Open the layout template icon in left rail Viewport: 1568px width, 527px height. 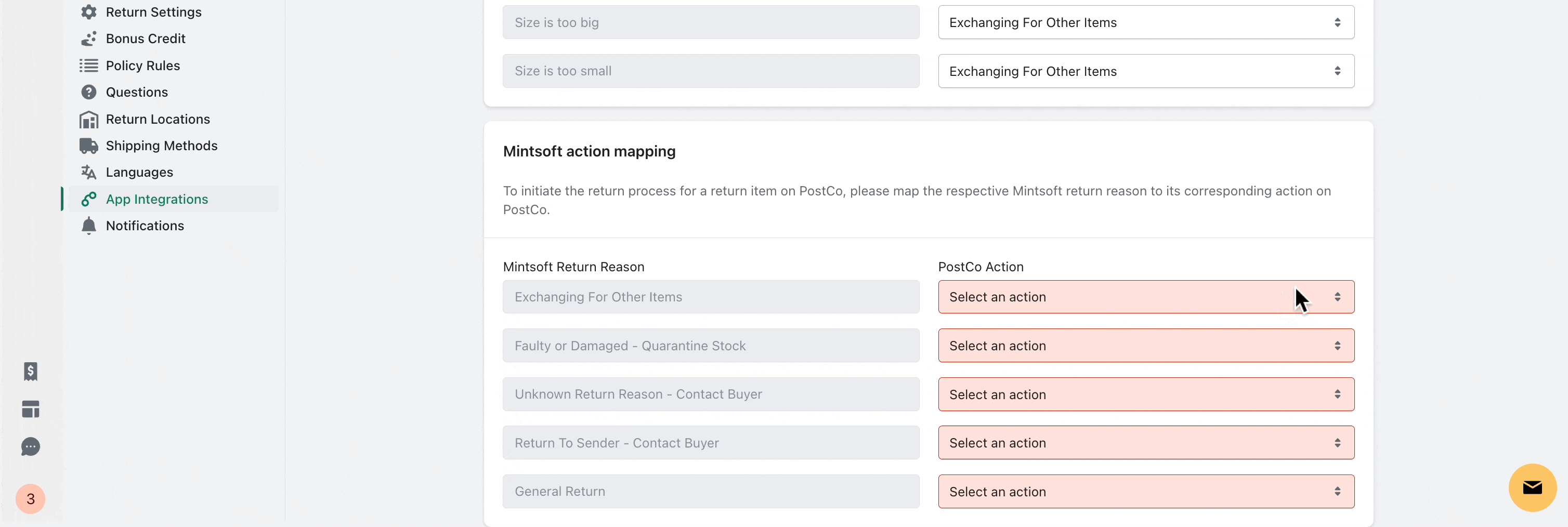(x=31, y=409)
